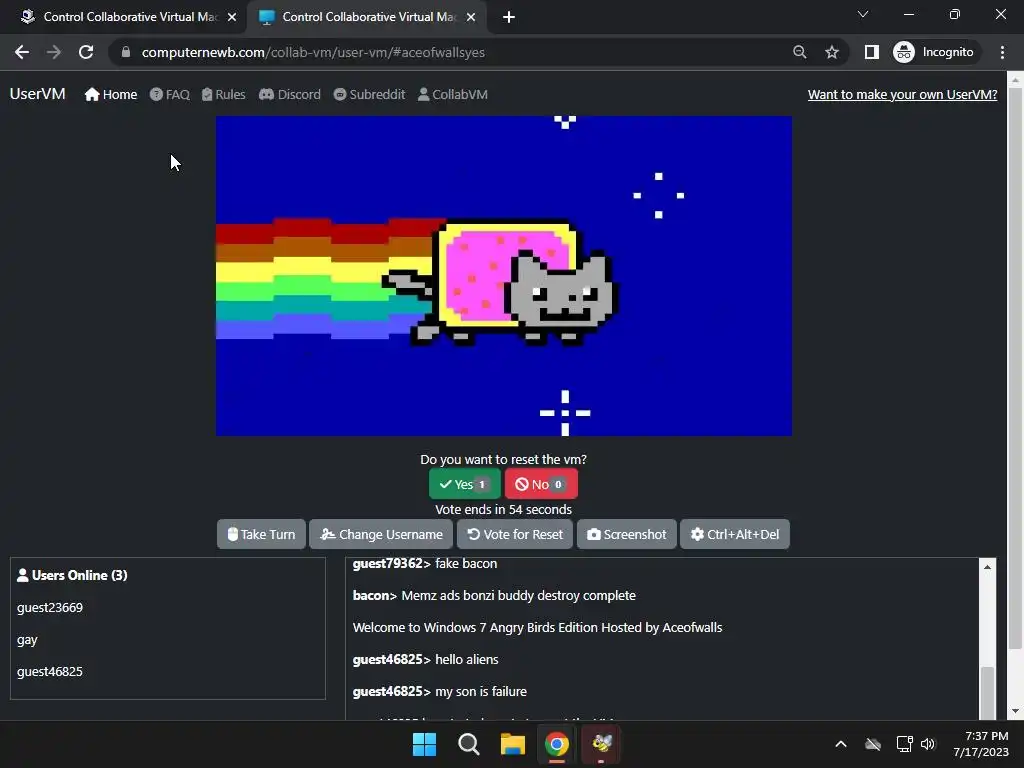Click the address bar URL
The width and height of the screenshot is (1024, 768).
(x=313, y=52)
